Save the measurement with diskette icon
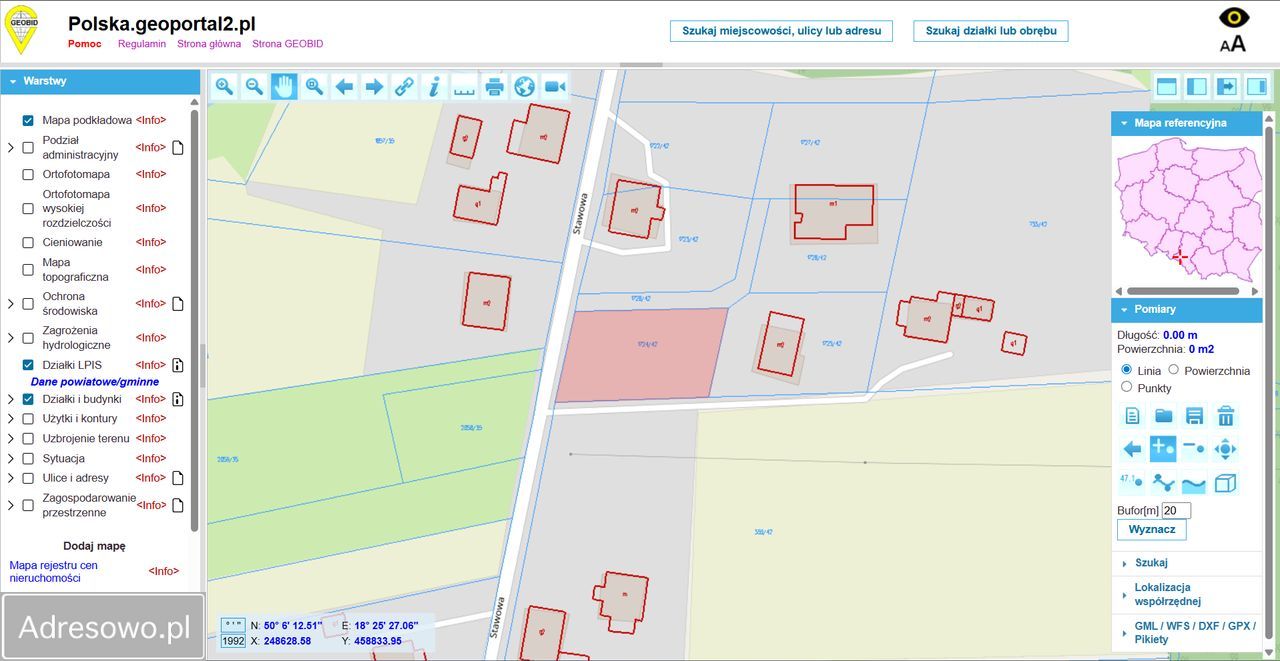 coord(1194,416)
